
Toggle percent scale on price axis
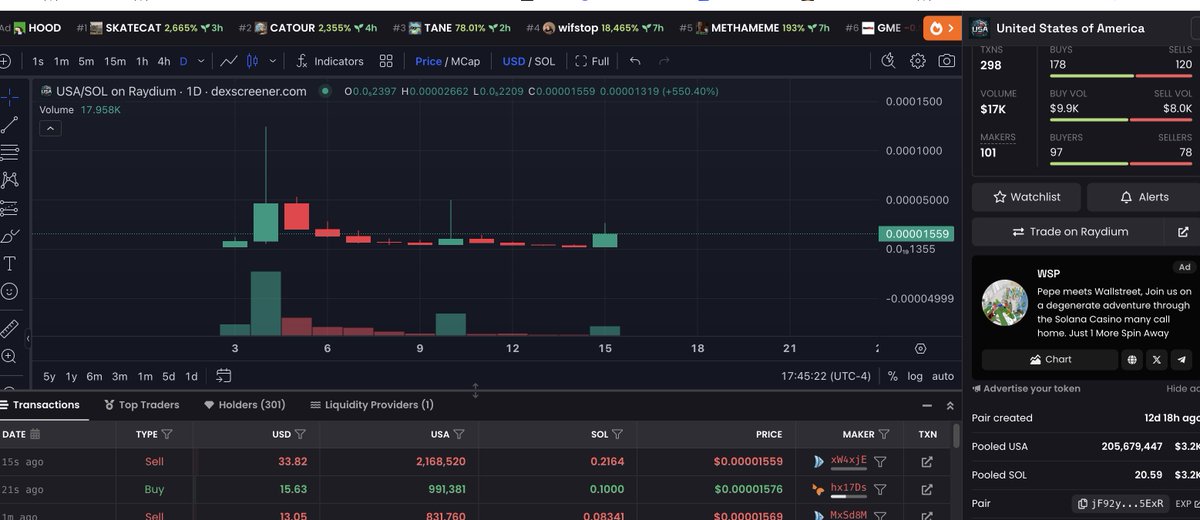coord(892,376)
